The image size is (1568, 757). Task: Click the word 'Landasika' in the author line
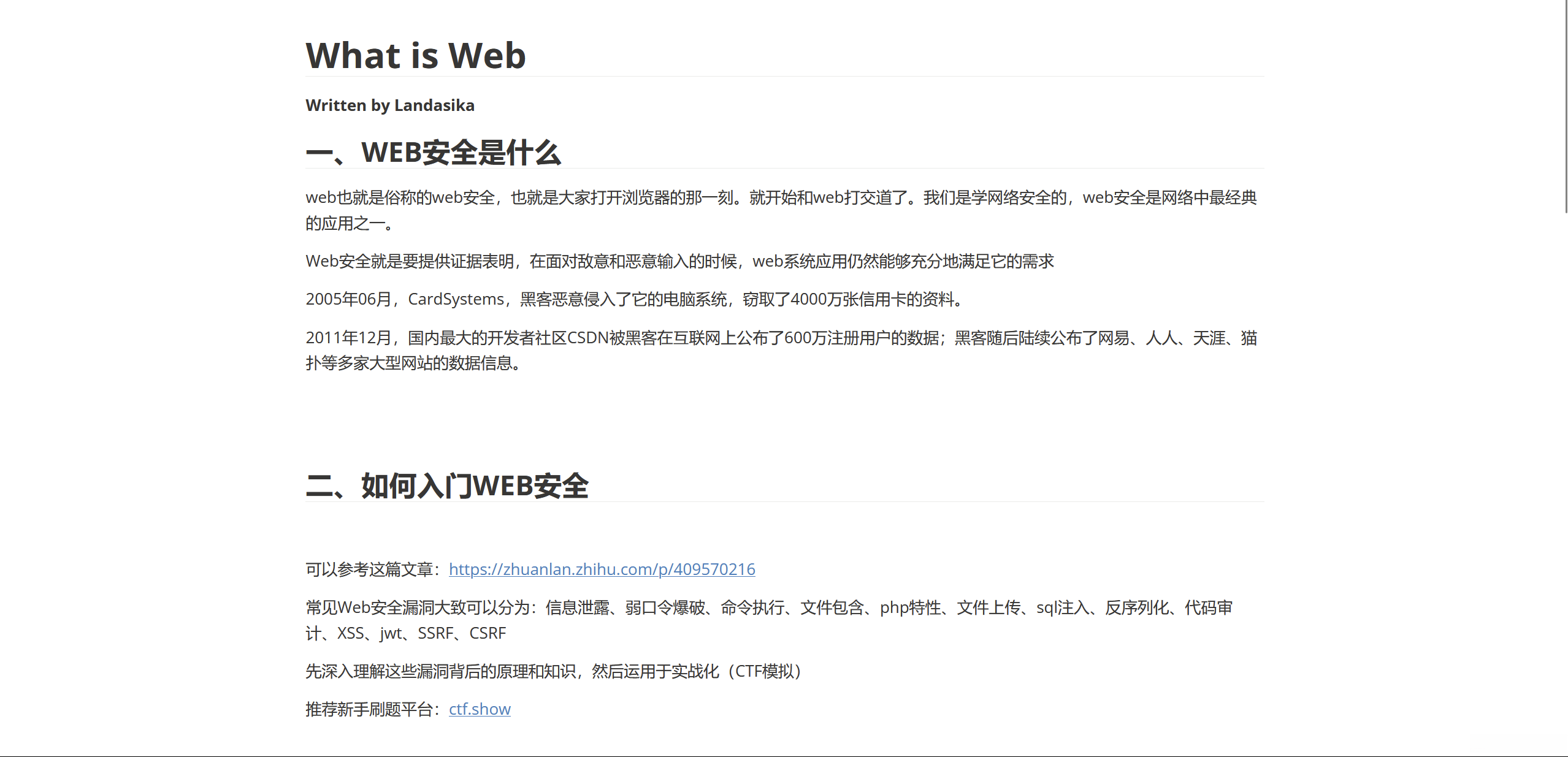434,105
